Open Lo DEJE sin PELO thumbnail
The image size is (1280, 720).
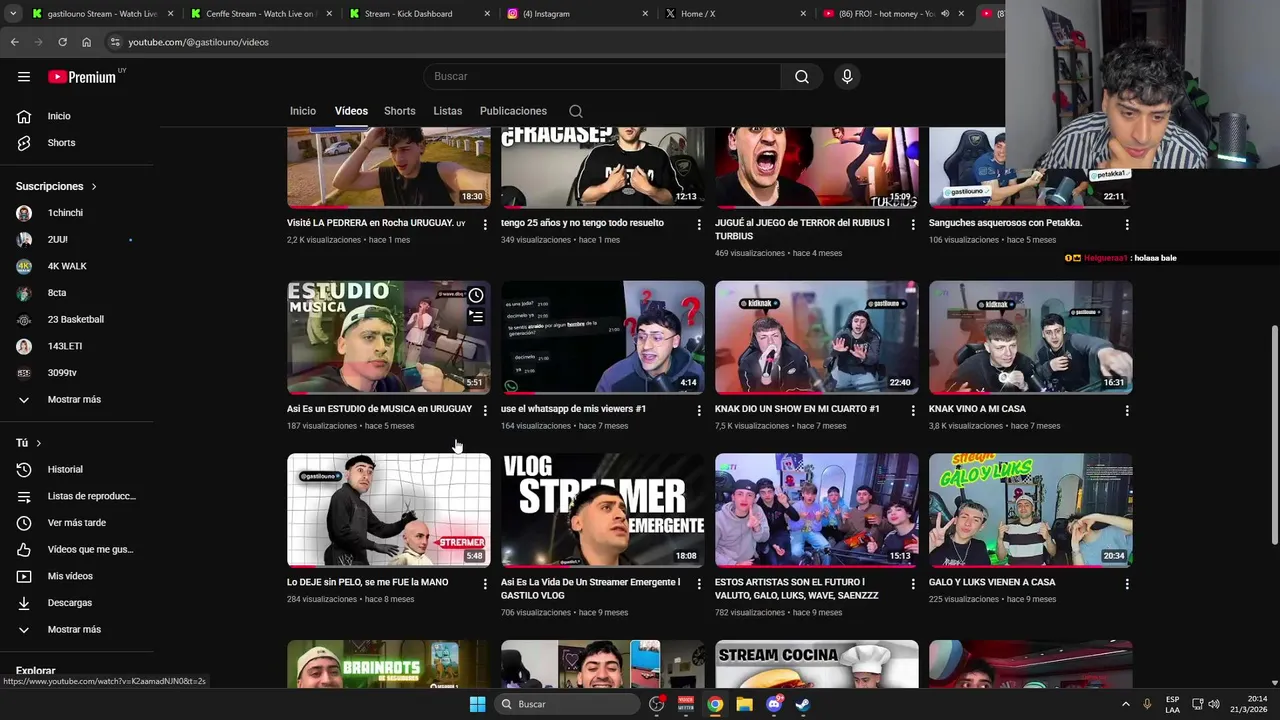(388, 510)
